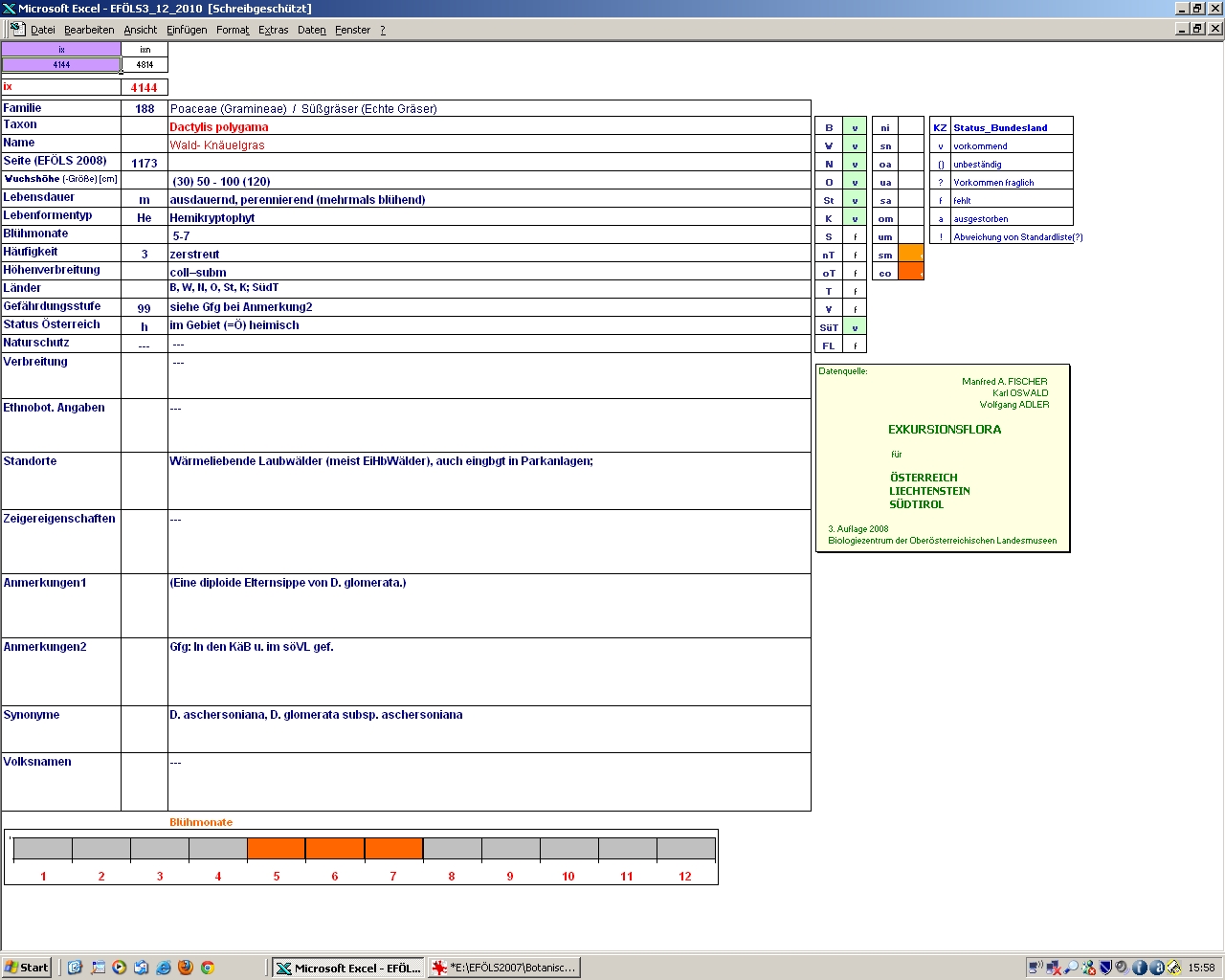Open the Daten menu
The width and height of the screenshot is (1225, 980).
(x=311, y=30)
